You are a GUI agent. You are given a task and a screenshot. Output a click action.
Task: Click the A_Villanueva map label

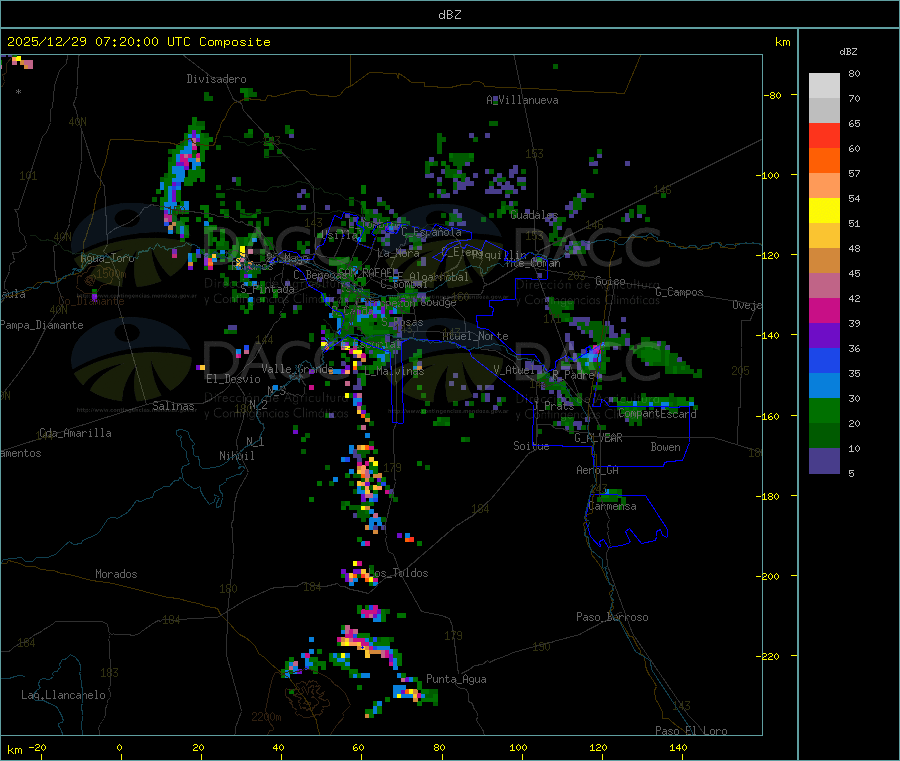522,100
